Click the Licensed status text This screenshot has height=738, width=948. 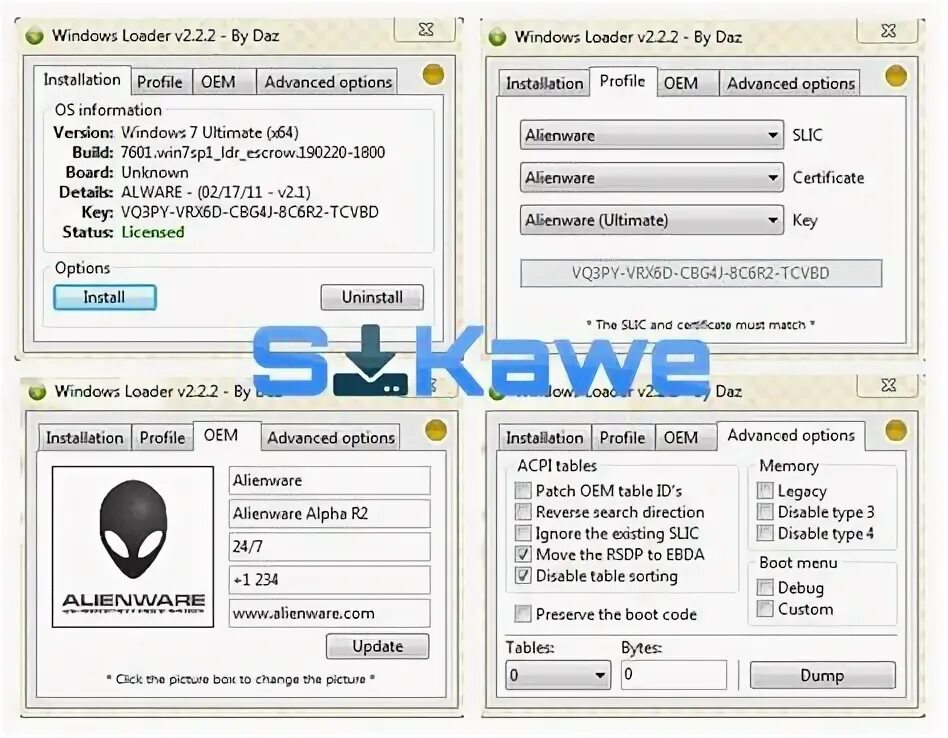[153, 232]
